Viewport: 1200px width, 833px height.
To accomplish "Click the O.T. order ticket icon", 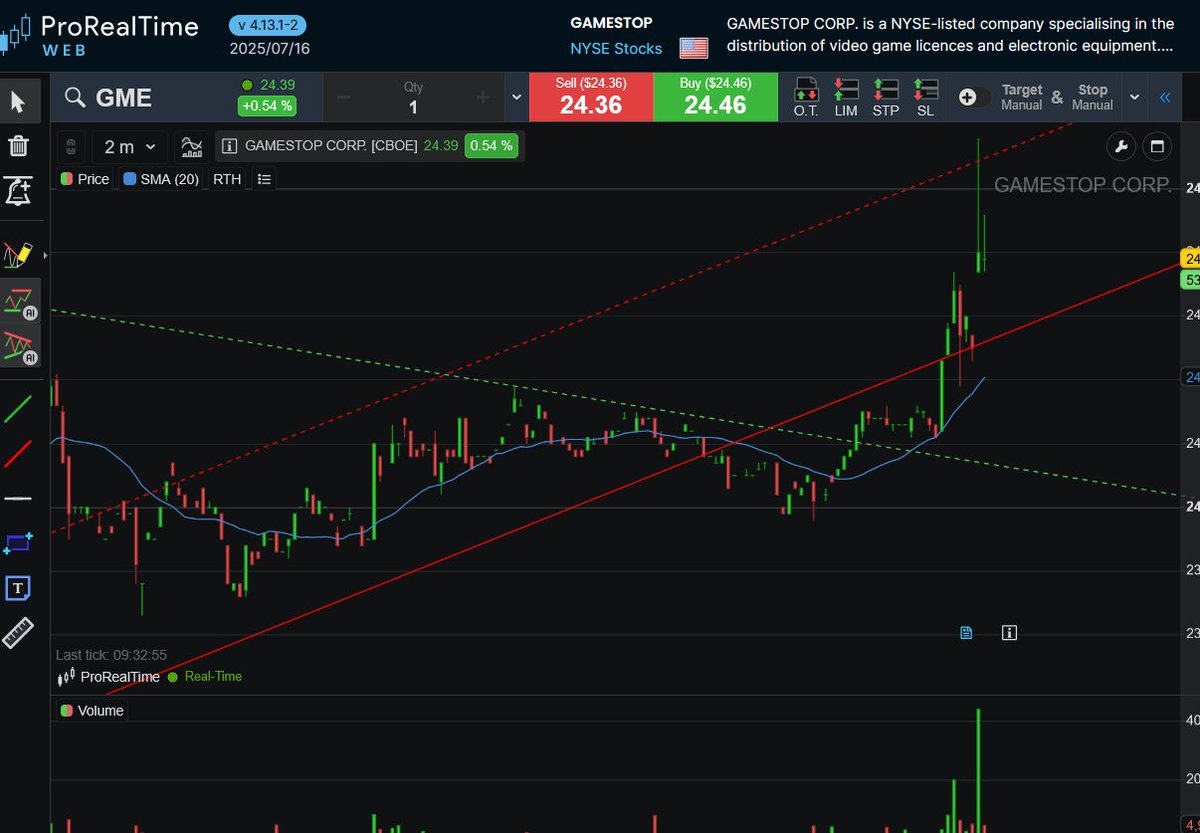I will [x=806, y=98].
